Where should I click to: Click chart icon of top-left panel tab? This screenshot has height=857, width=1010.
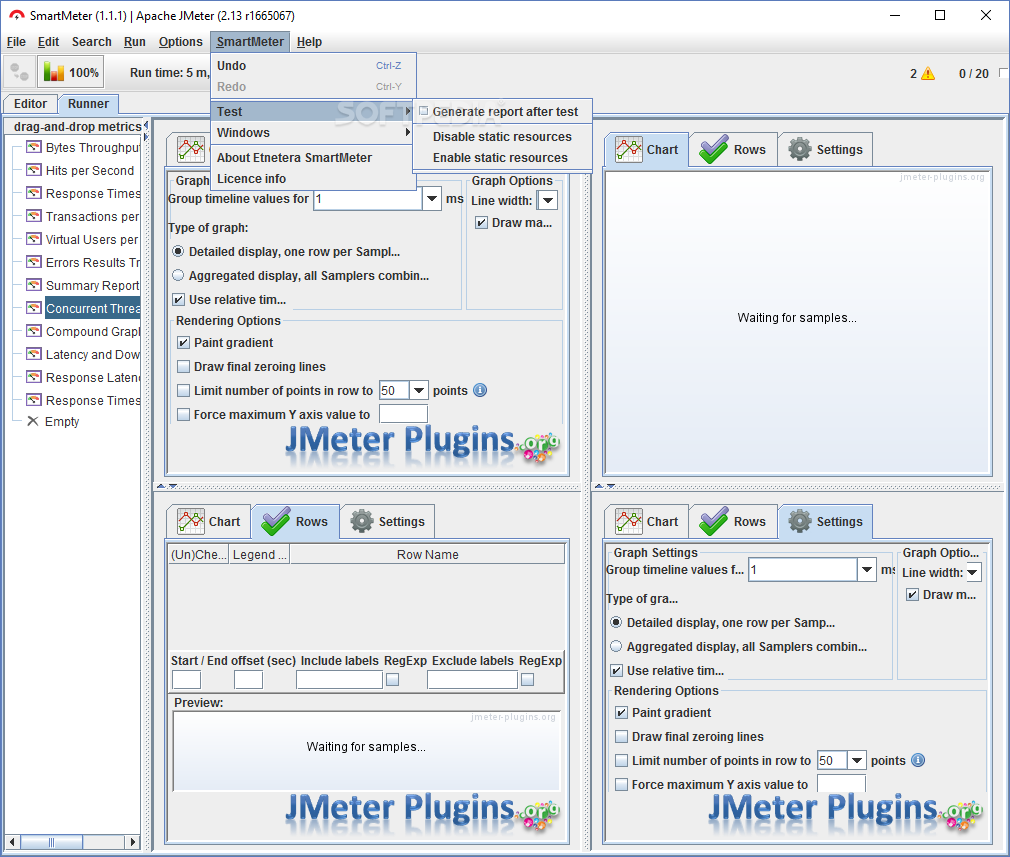[191, 149]
